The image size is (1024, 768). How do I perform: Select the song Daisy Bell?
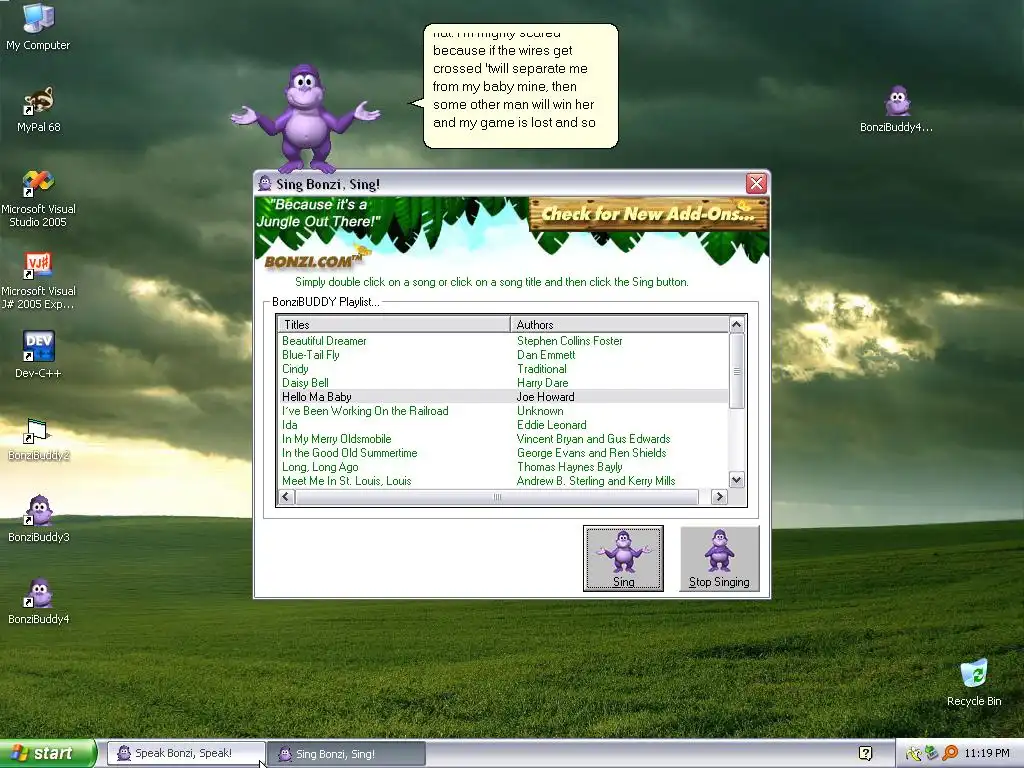point(305,383)
